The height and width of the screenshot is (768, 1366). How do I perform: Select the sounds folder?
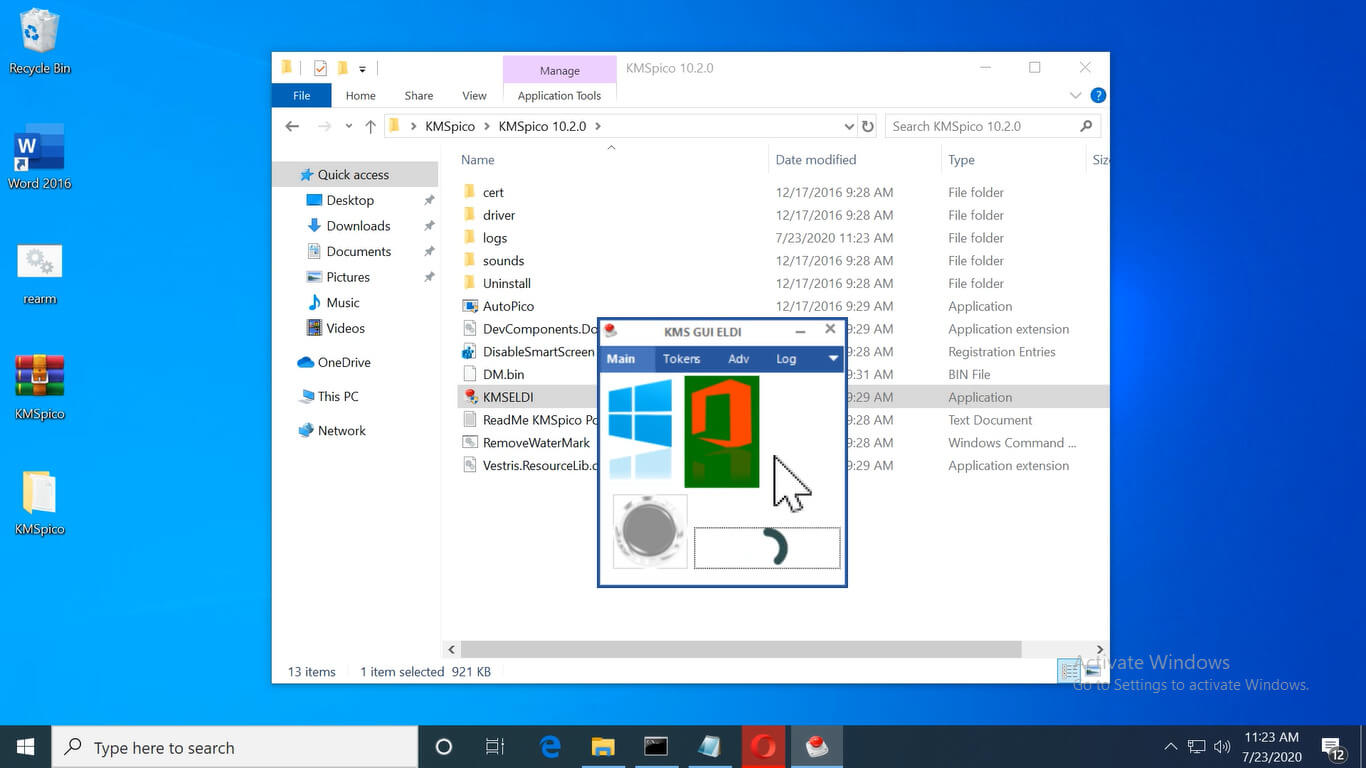[503, 261]
